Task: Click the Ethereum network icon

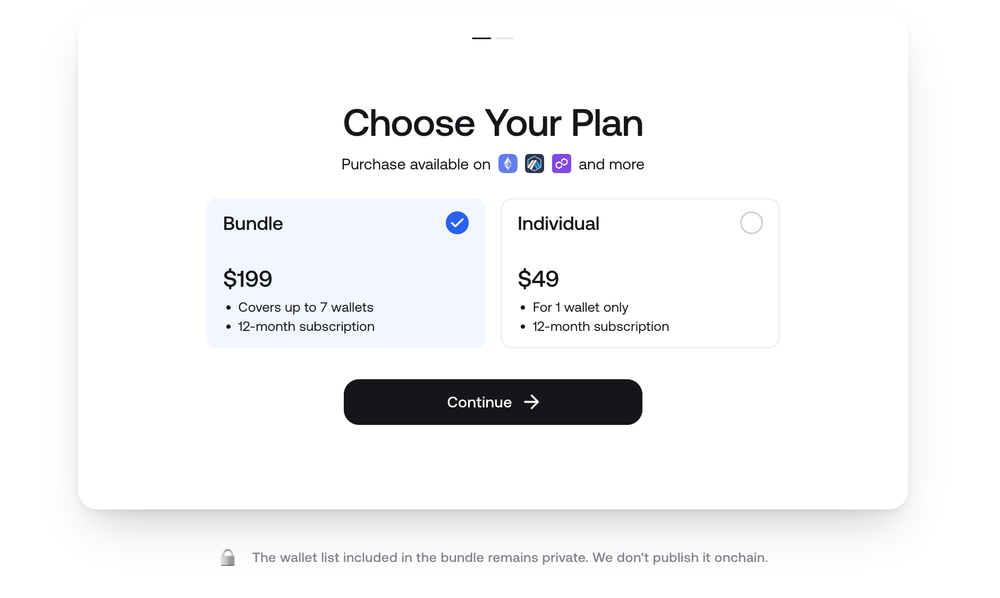Action: coord(508,164)
